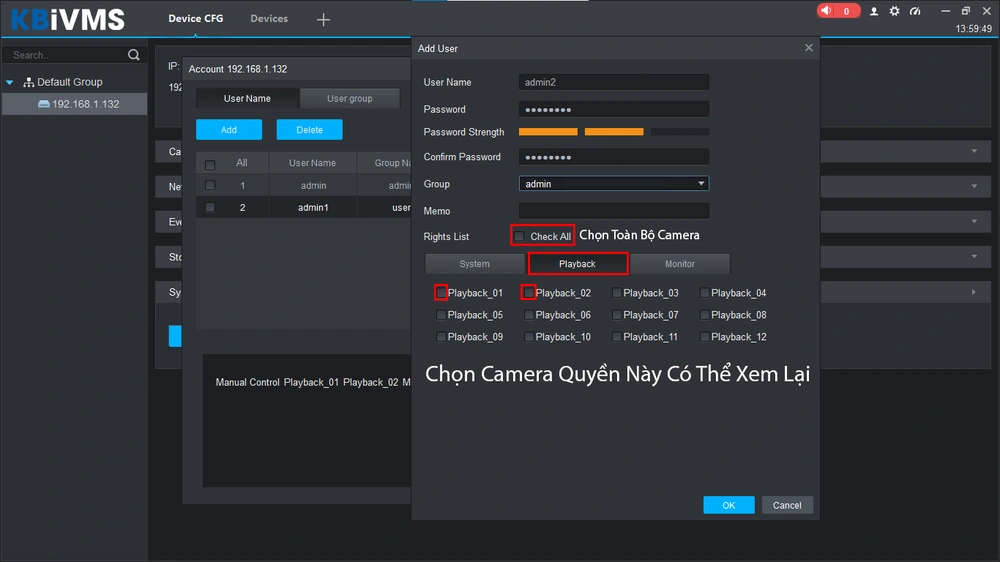Tick the Playback_06 checkbox

click(x=528, y=314)
